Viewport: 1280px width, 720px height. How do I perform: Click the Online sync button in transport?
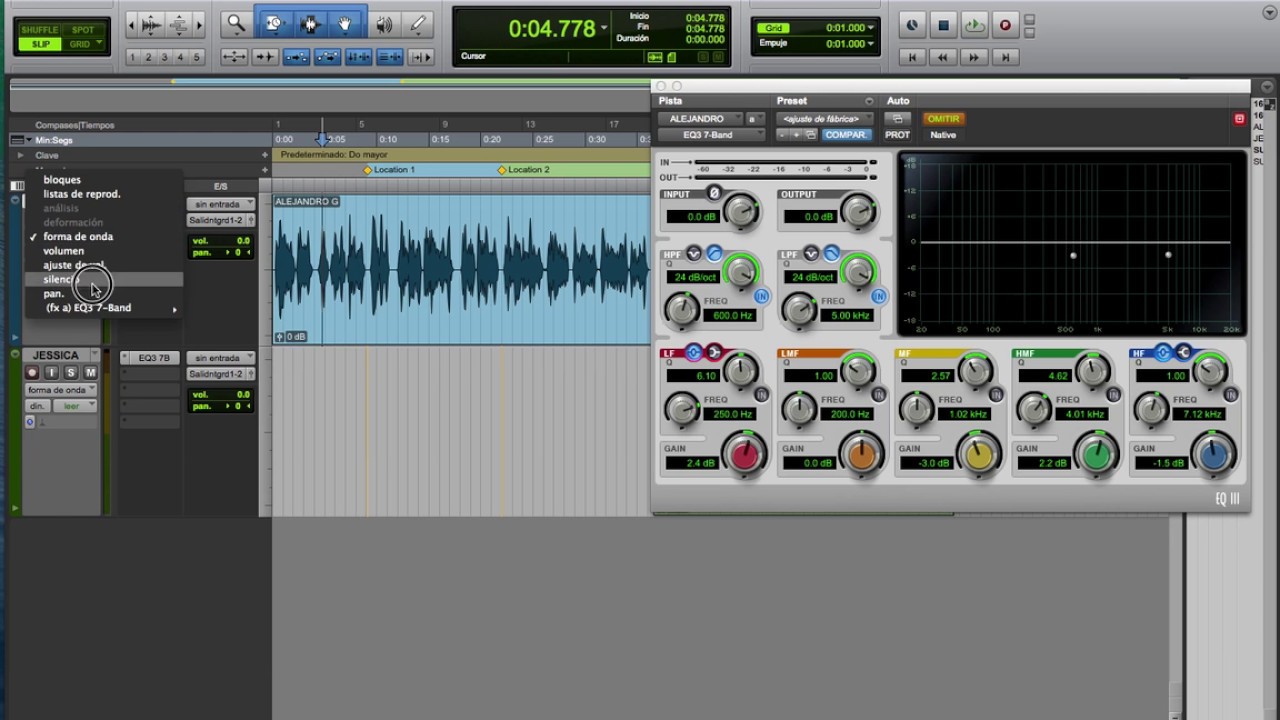(x=912, y=25)
